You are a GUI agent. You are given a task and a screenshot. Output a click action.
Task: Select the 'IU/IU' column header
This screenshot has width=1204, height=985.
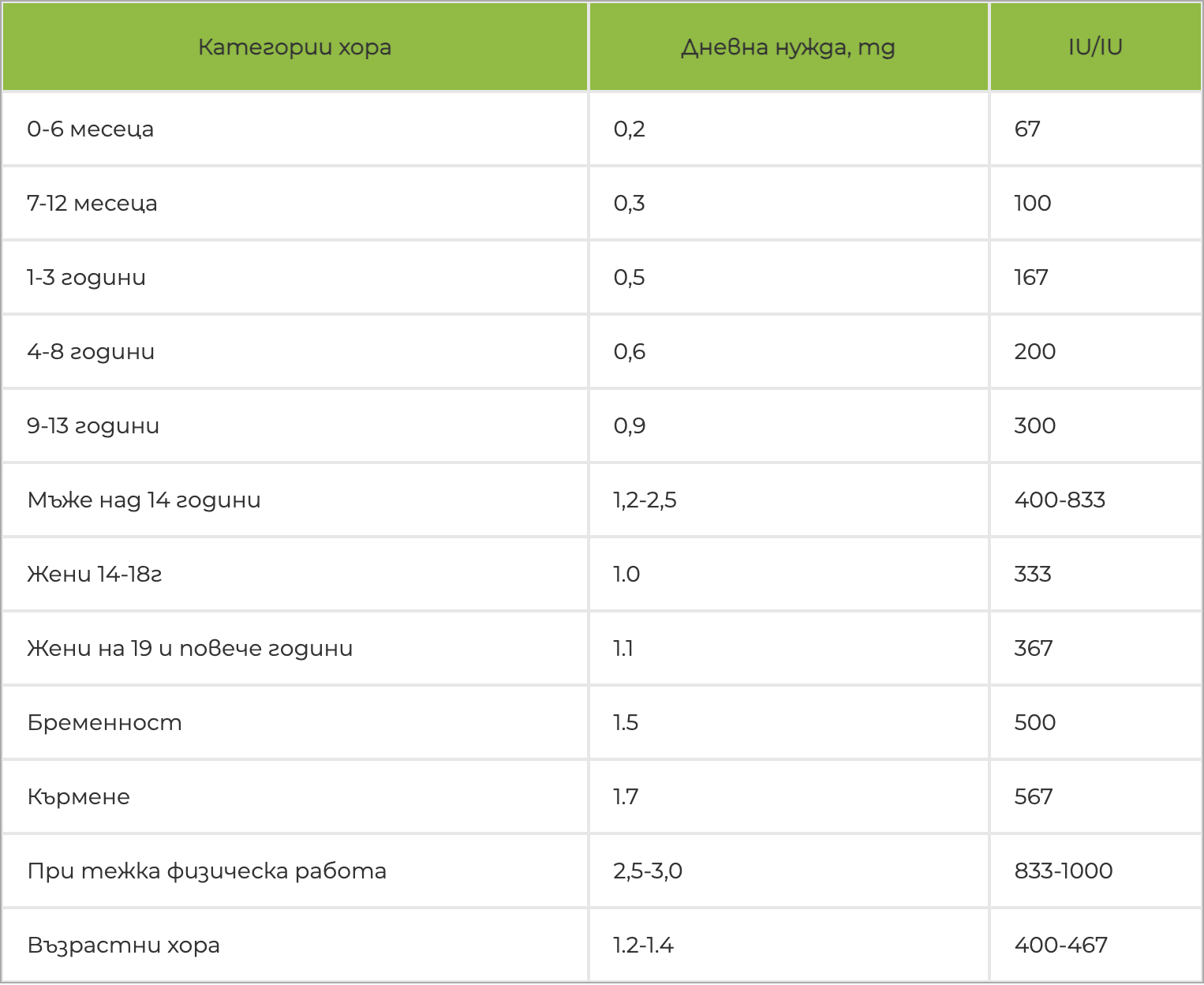(x=1095, y=47)
